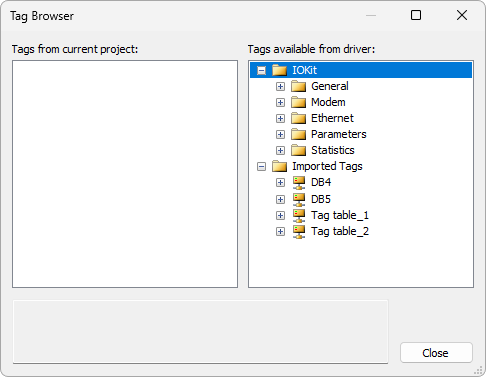Select the General tree label
The height and width of the screenshot is (377, 486).
pos(330,86)
